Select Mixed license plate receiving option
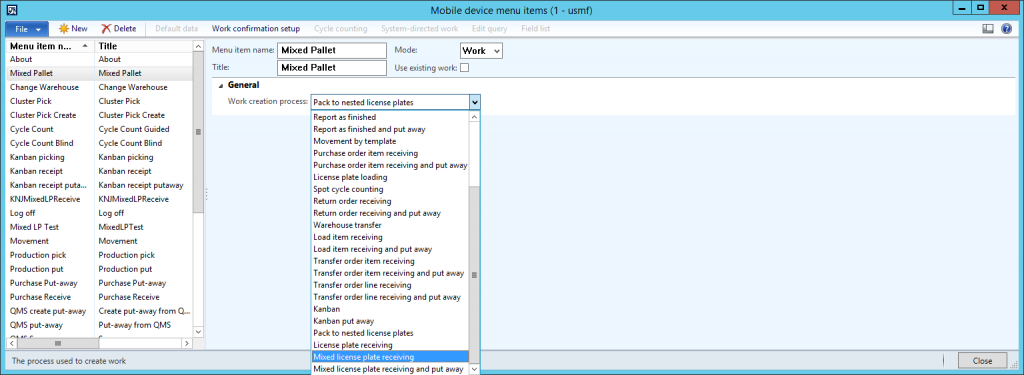The height and width of the screenshot is (375, 1024). click(390, 357)
